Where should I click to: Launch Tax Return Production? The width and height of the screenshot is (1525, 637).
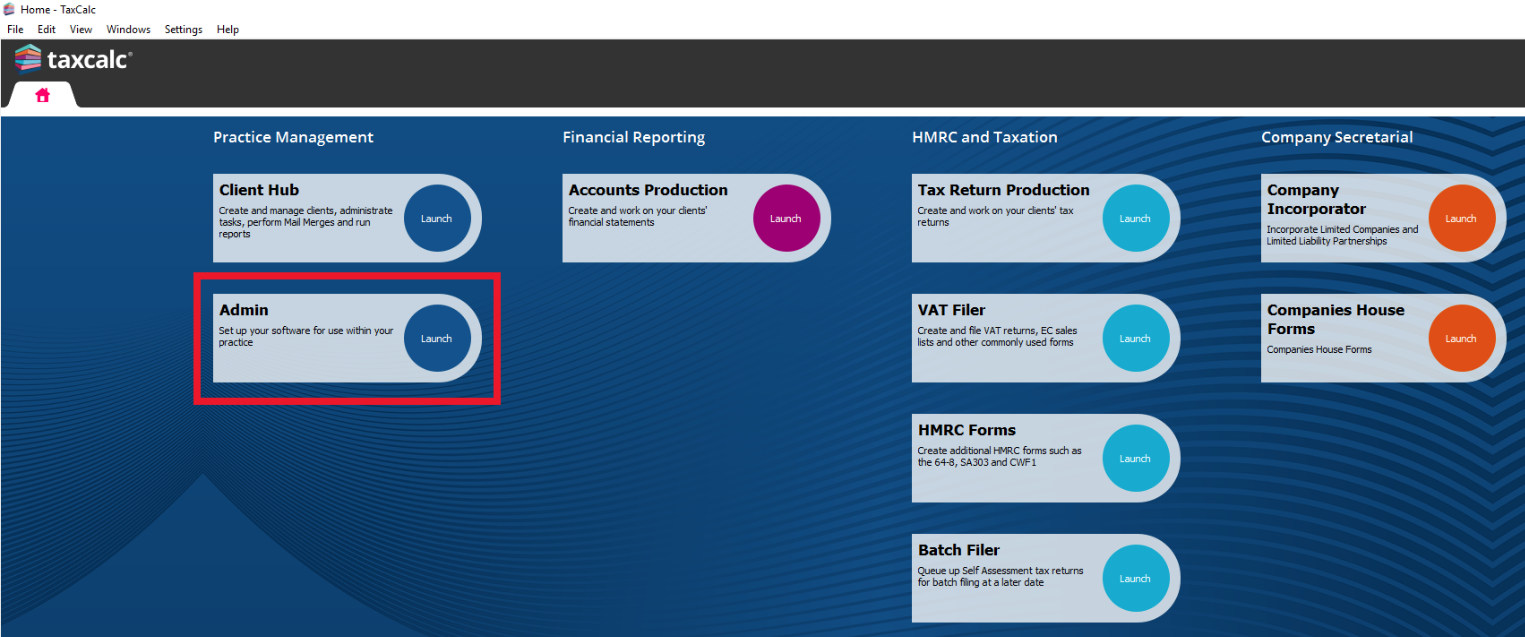(1135, 219)
